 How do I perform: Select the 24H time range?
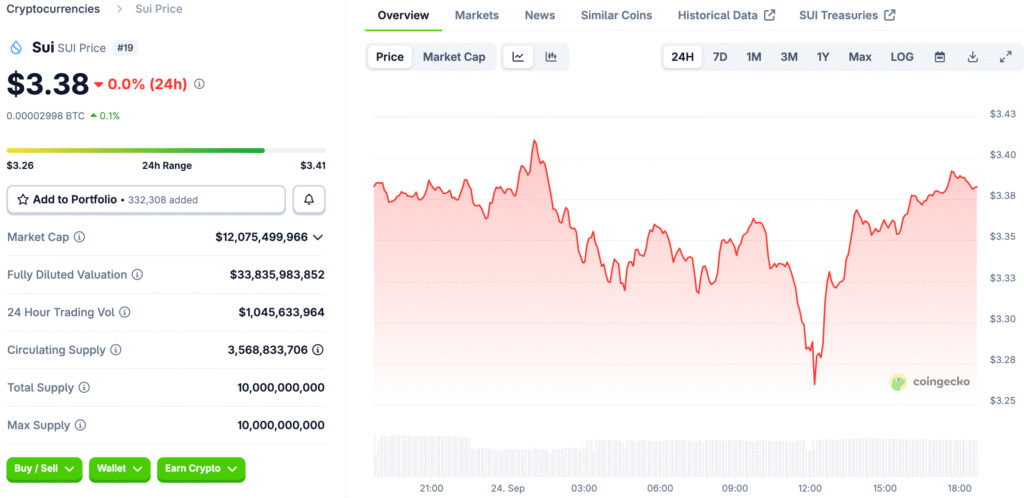[682, 57]
